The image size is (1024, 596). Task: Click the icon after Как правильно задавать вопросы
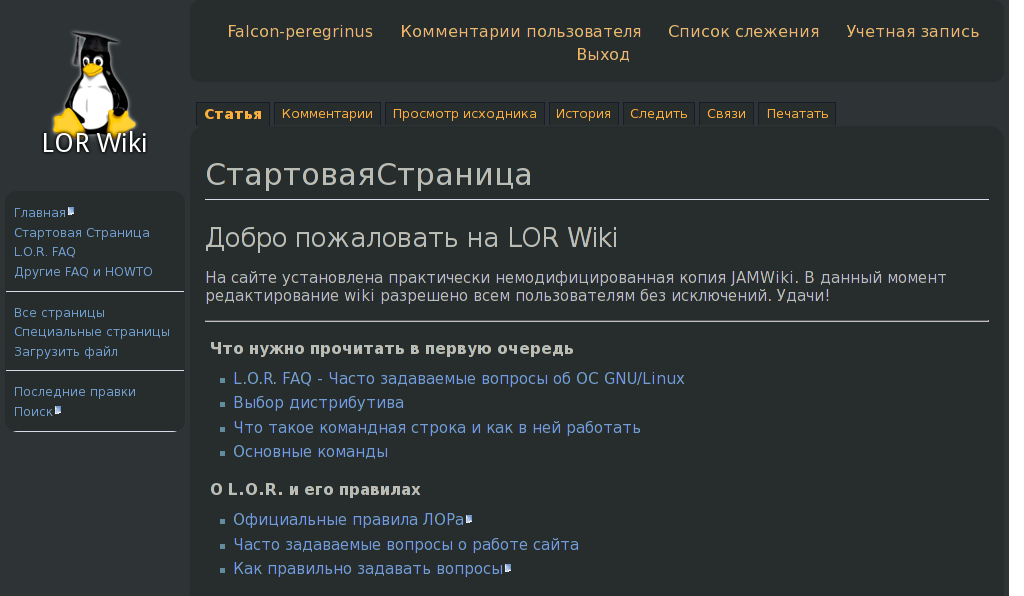509,566
